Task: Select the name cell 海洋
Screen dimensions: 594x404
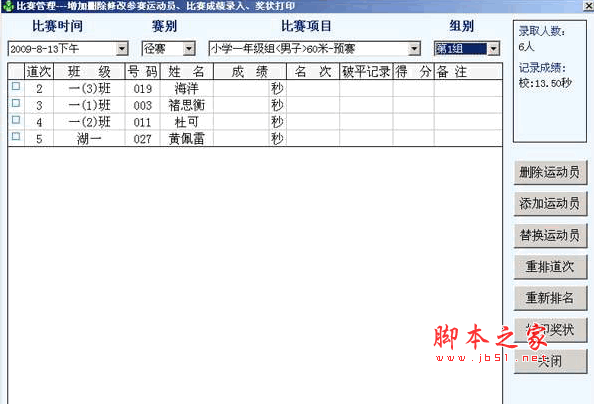Action: click(x=187, y=88)
